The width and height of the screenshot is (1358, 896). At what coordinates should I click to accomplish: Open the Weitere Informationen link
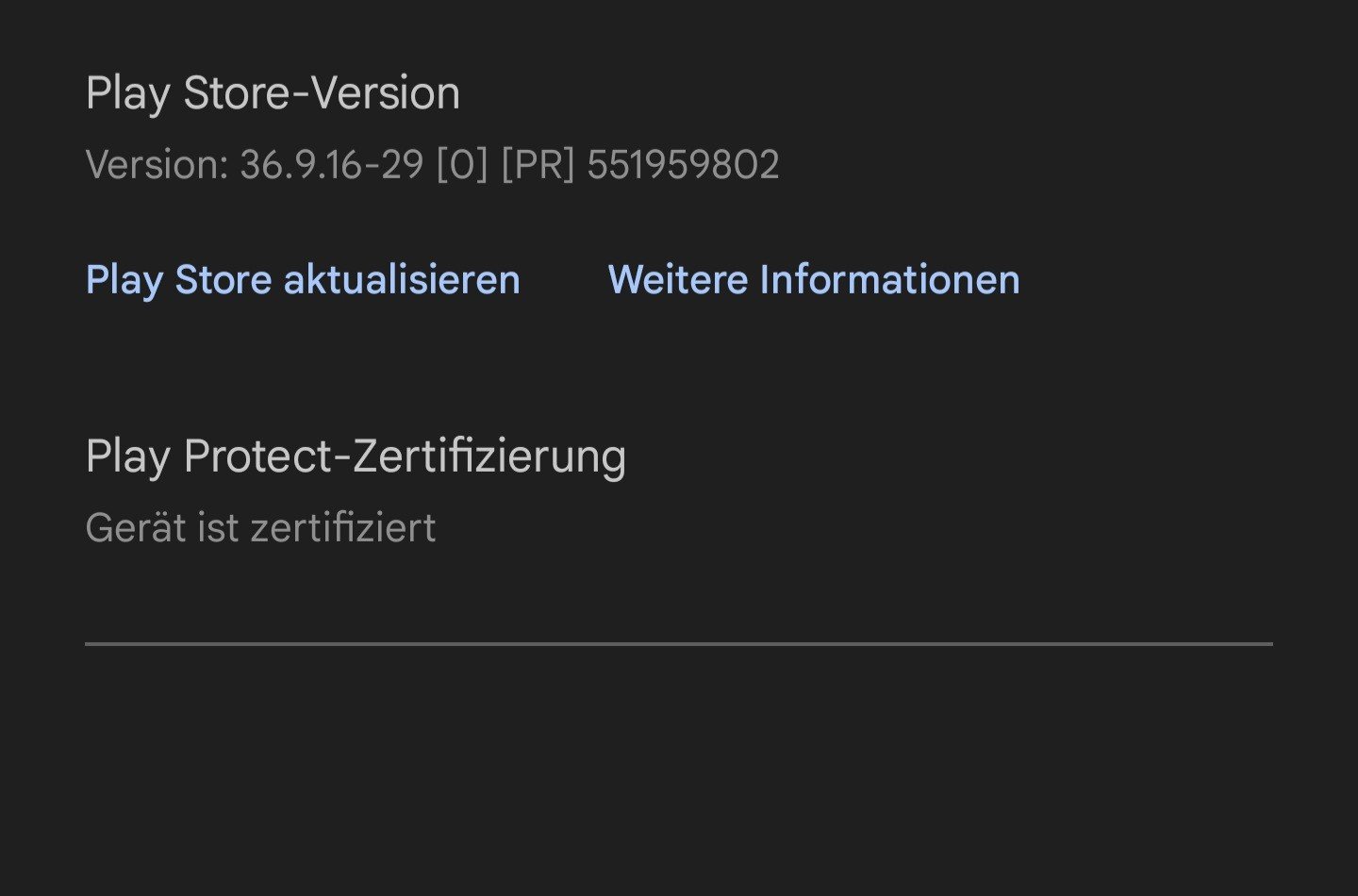(x=813, y=280)
